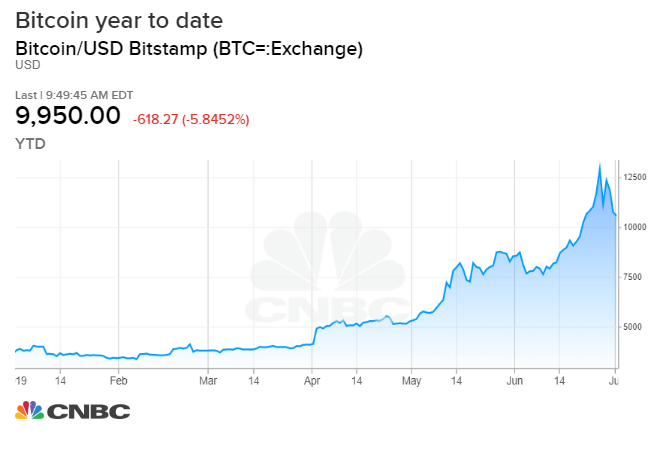Click the chart's highest price peak
This screenshot has width=670, height=450.
point(600,165)
